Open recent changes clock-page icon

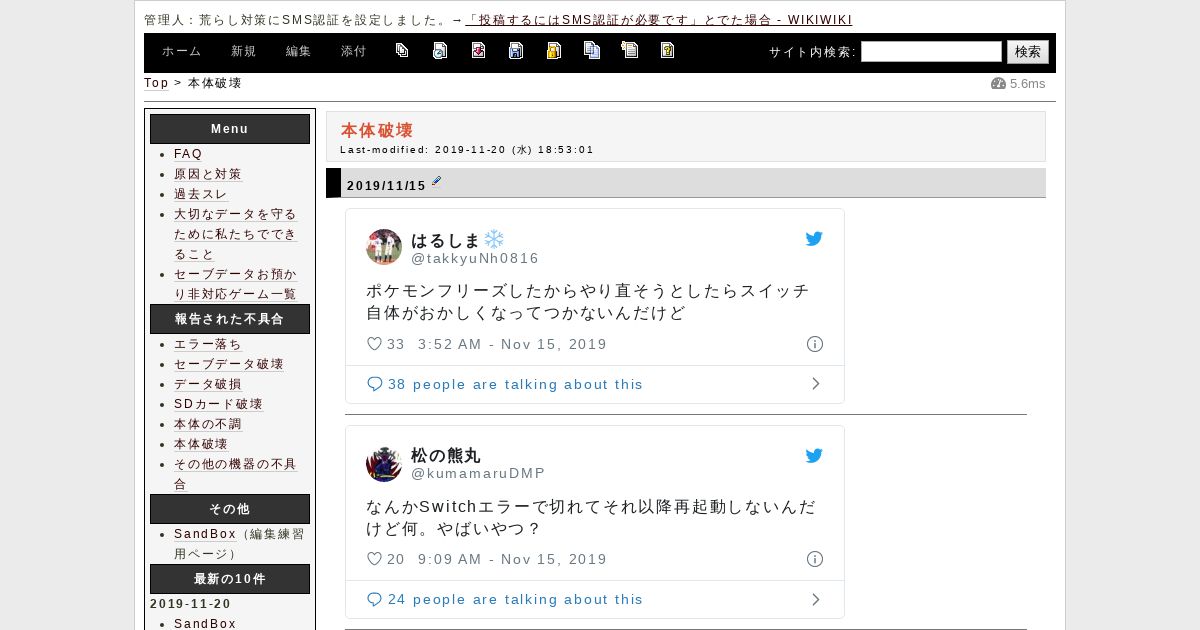440,50
